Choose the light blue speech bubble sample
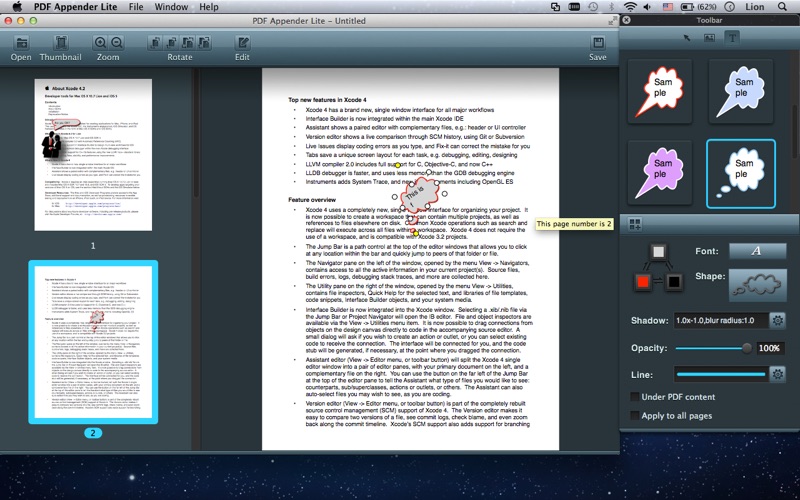 pos(741,92)
